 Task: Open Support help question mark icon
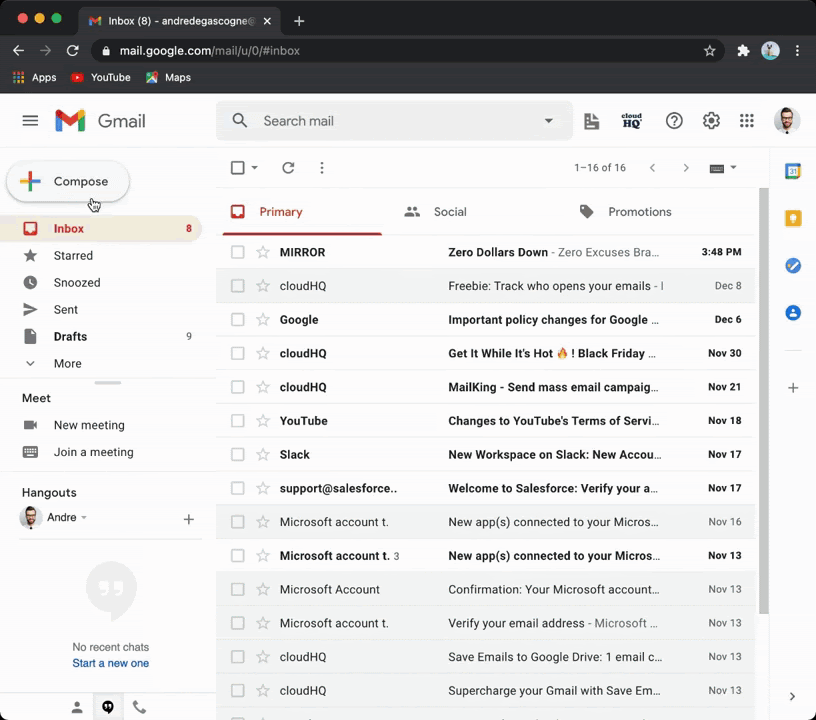coord(674,121)
